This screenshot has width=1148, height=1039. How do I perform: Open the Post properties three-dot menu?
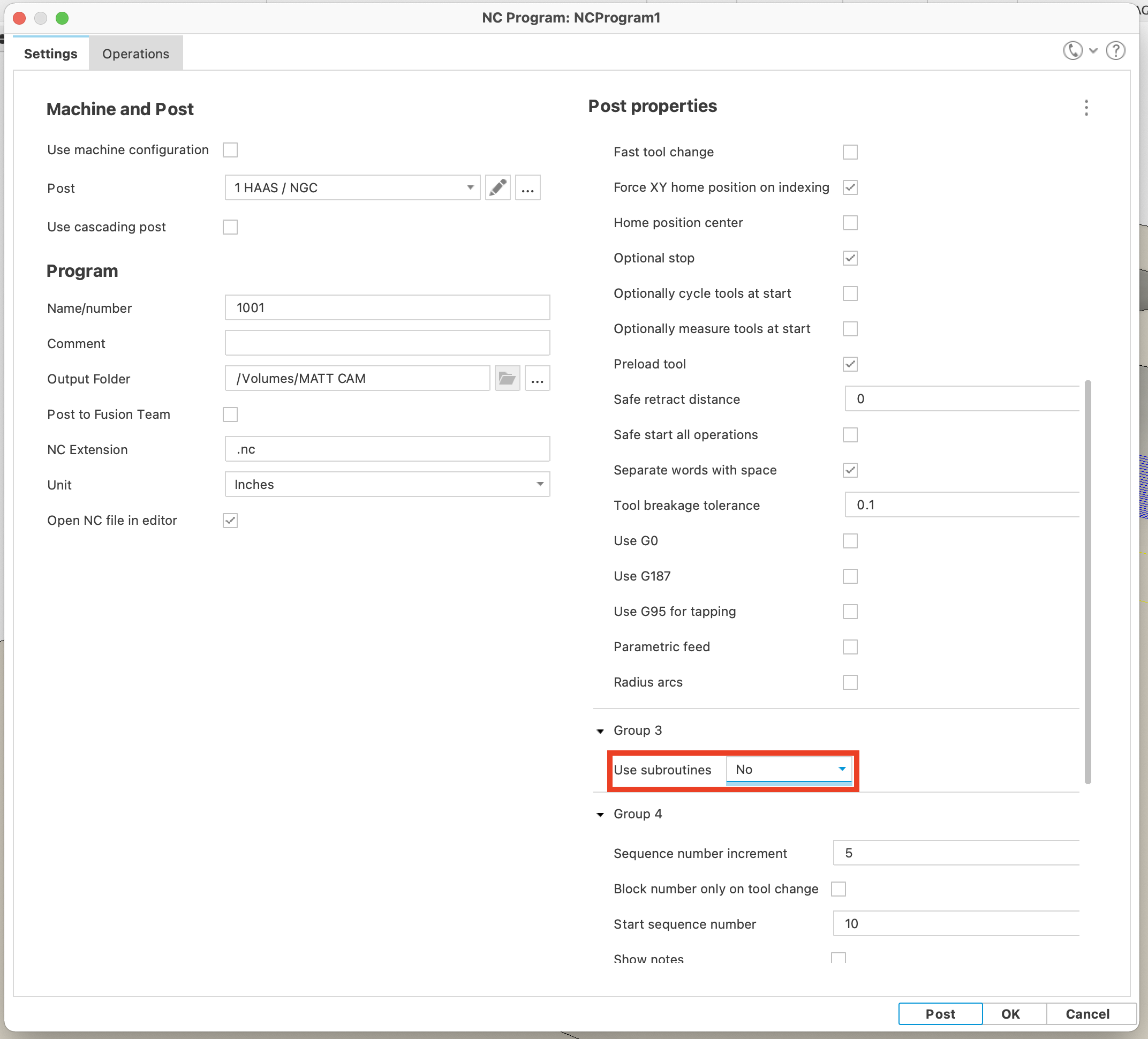pyautogui.click(x=1086, y=108)
